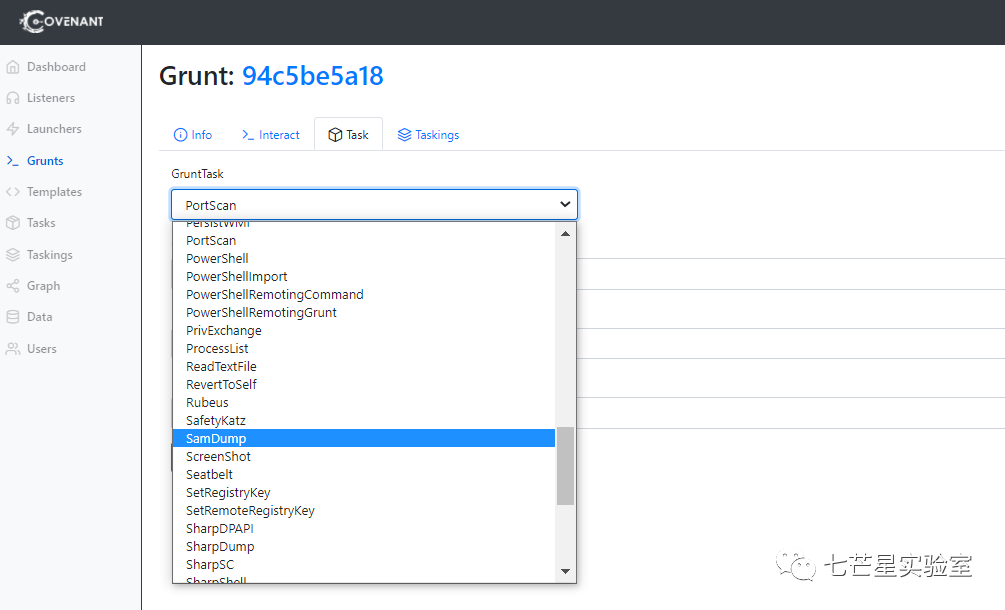The width and height of the screenshot is (1005, 610).
Task: Select ReadTextFile task
Action: [x=363, y=367]
